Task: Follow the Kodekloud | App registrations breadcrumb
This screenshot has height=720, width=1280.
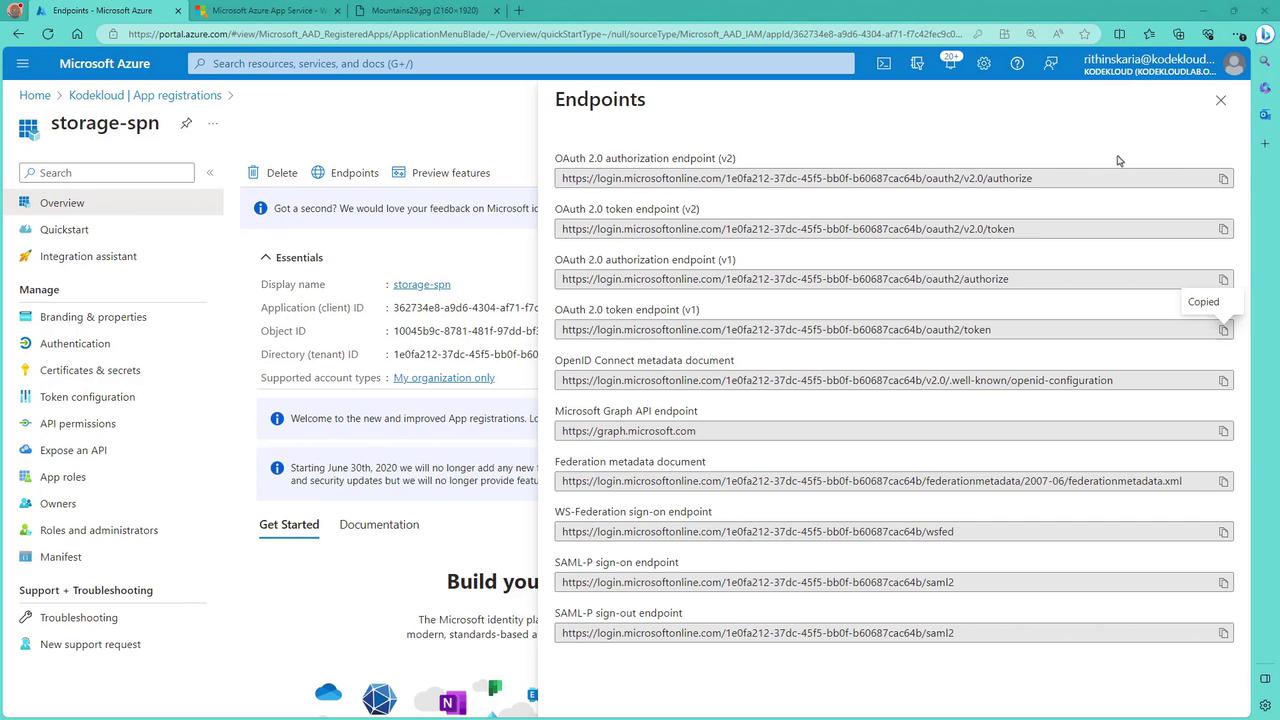Action: (x=145, y=95)
